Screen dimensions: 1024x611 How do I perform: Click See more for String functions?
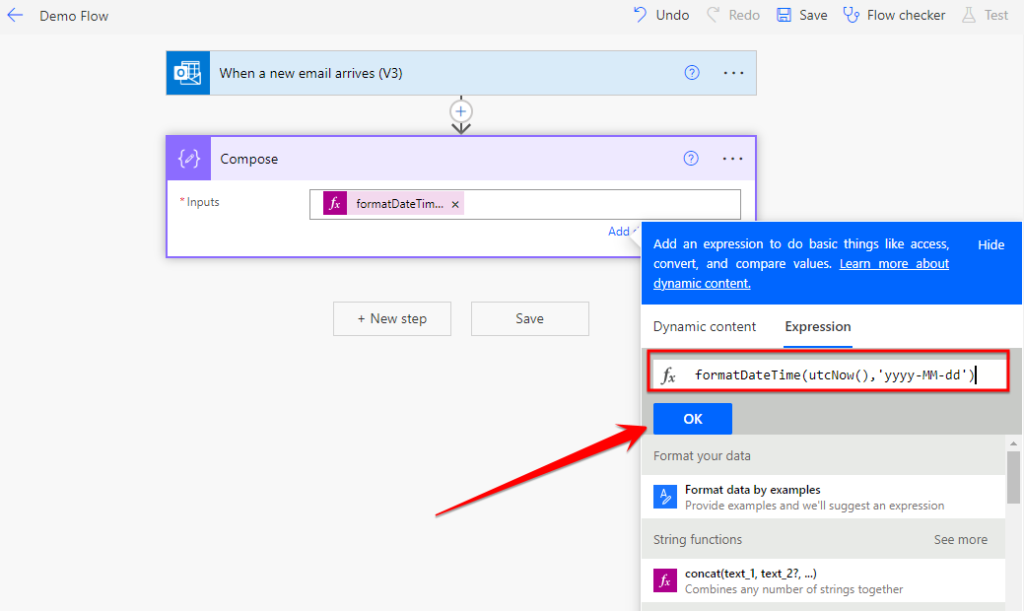pyautogui.click(x=961, y=540)
